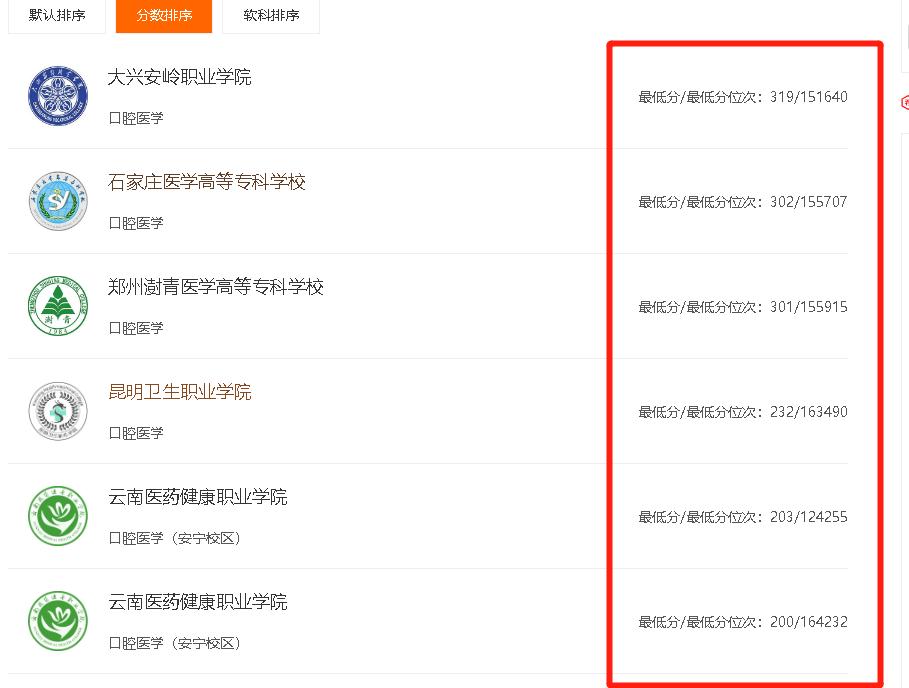
Task: Click the bottom 云南医药健康职业学院 logo
Action: pos(57,621)
